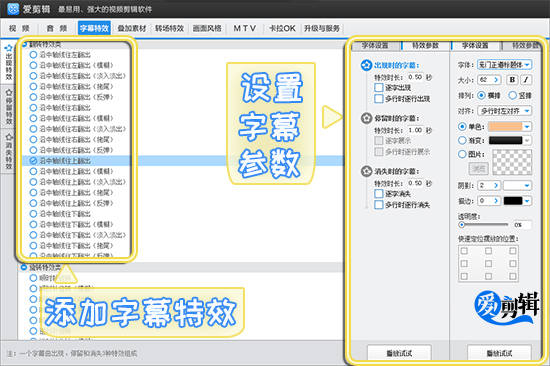Image resolution: width=550 pixels, height=366 pixels.
Task: Open the MTV tab
Action: click(x=245, y=28)
